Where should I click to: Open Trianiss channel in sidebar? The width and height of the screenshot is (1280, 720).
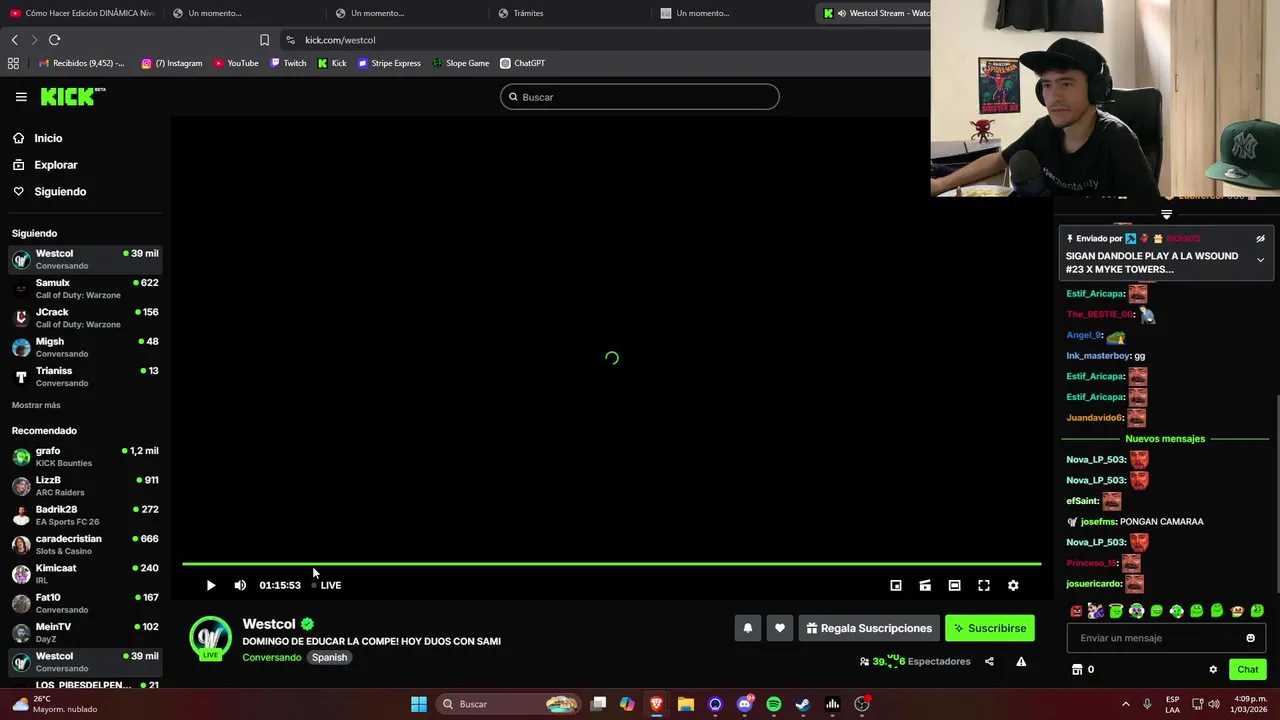coord(85,376)
